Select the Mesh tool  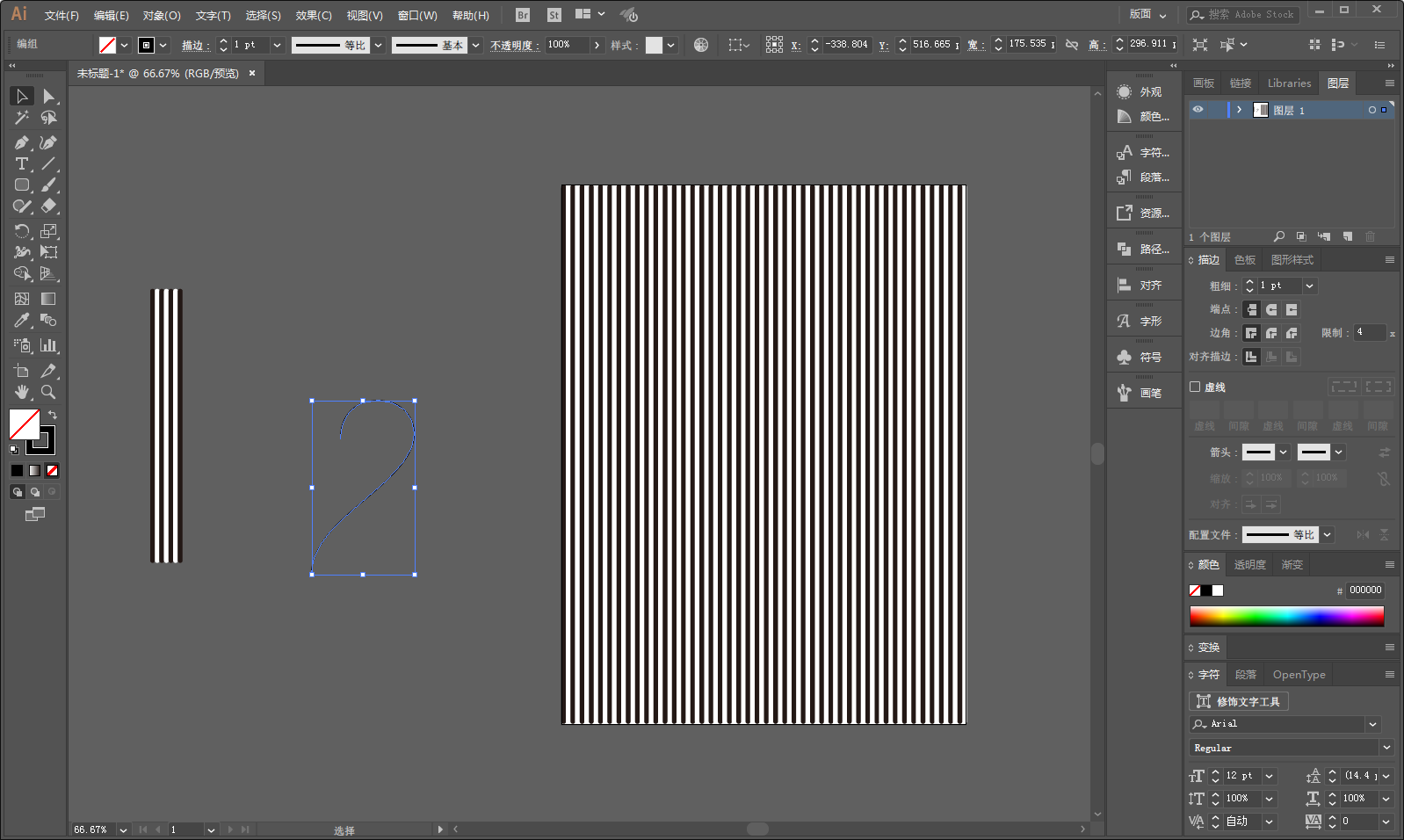click(22, 299)
